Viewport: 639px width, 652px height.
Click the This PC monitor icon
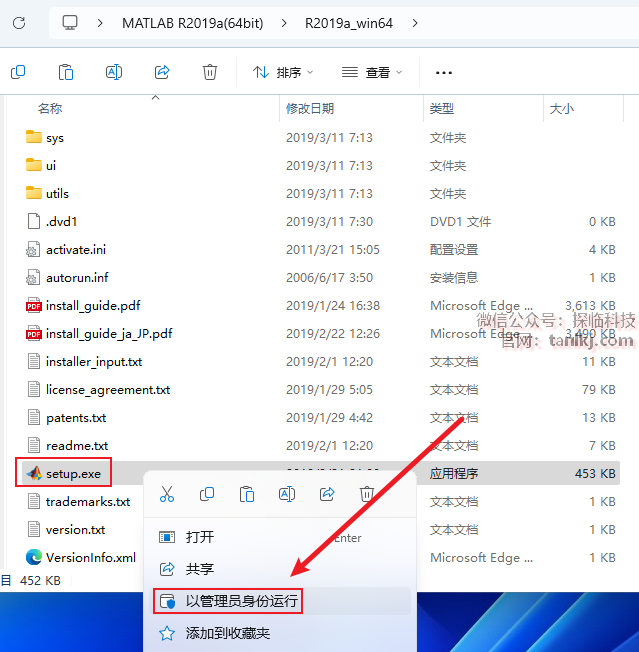pyautogui.click(x=70, y=22)
